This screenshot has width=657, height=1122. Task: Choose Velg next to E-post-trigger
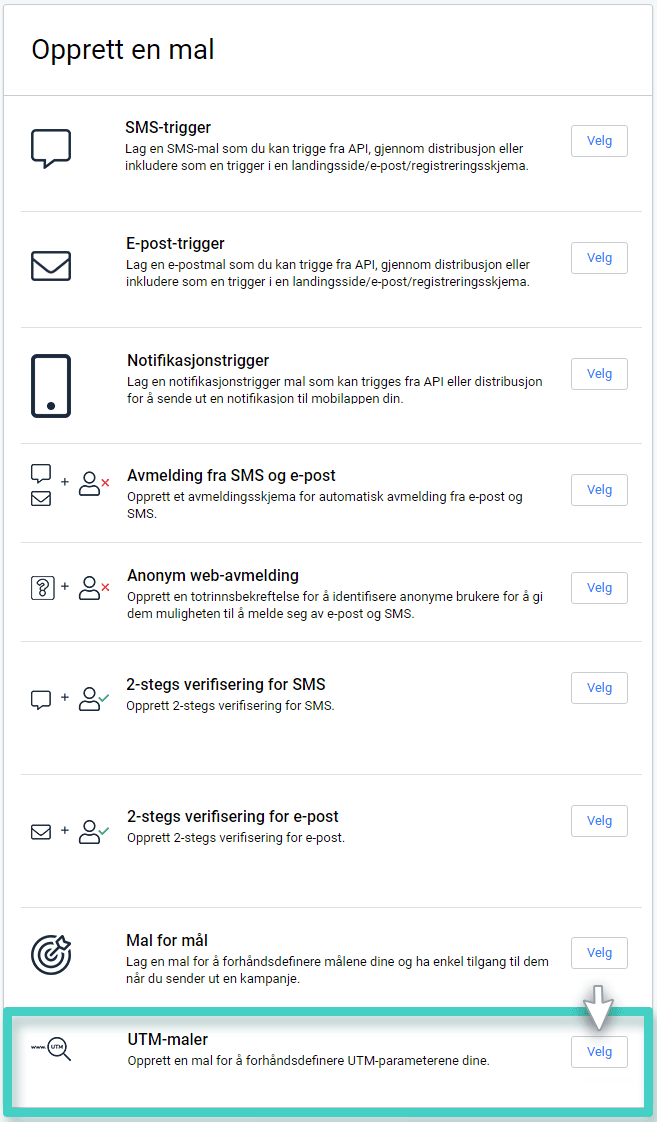coord(599,258)
